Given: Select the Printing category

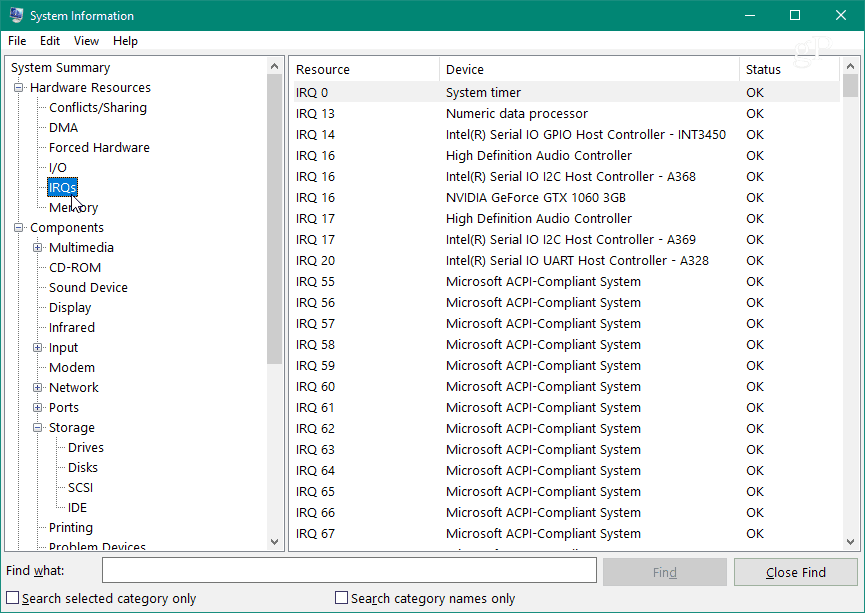Looking at the screenshot, I should pos(71,527).
